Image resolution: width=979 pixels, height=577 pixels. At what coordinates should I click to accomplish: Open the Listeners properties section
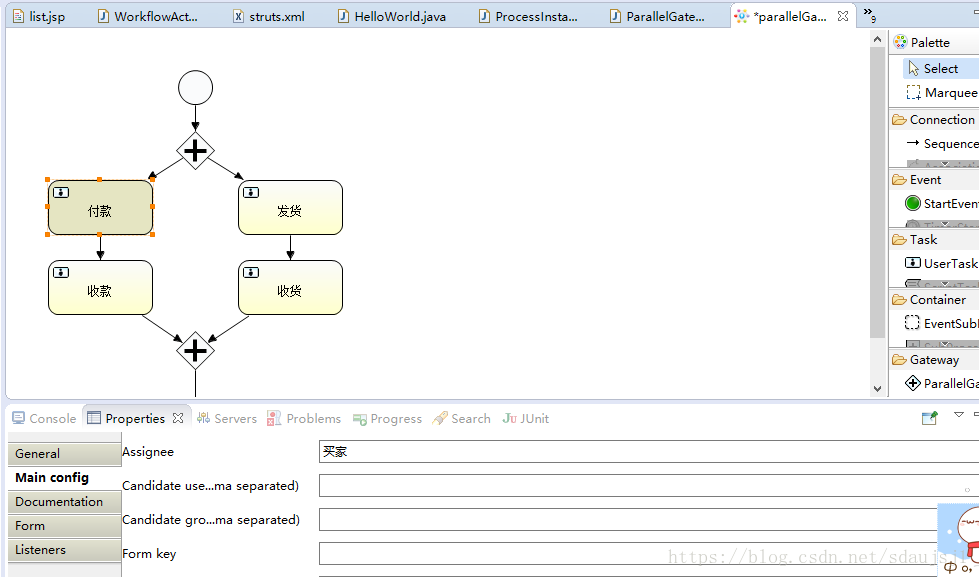click(64, 550)
